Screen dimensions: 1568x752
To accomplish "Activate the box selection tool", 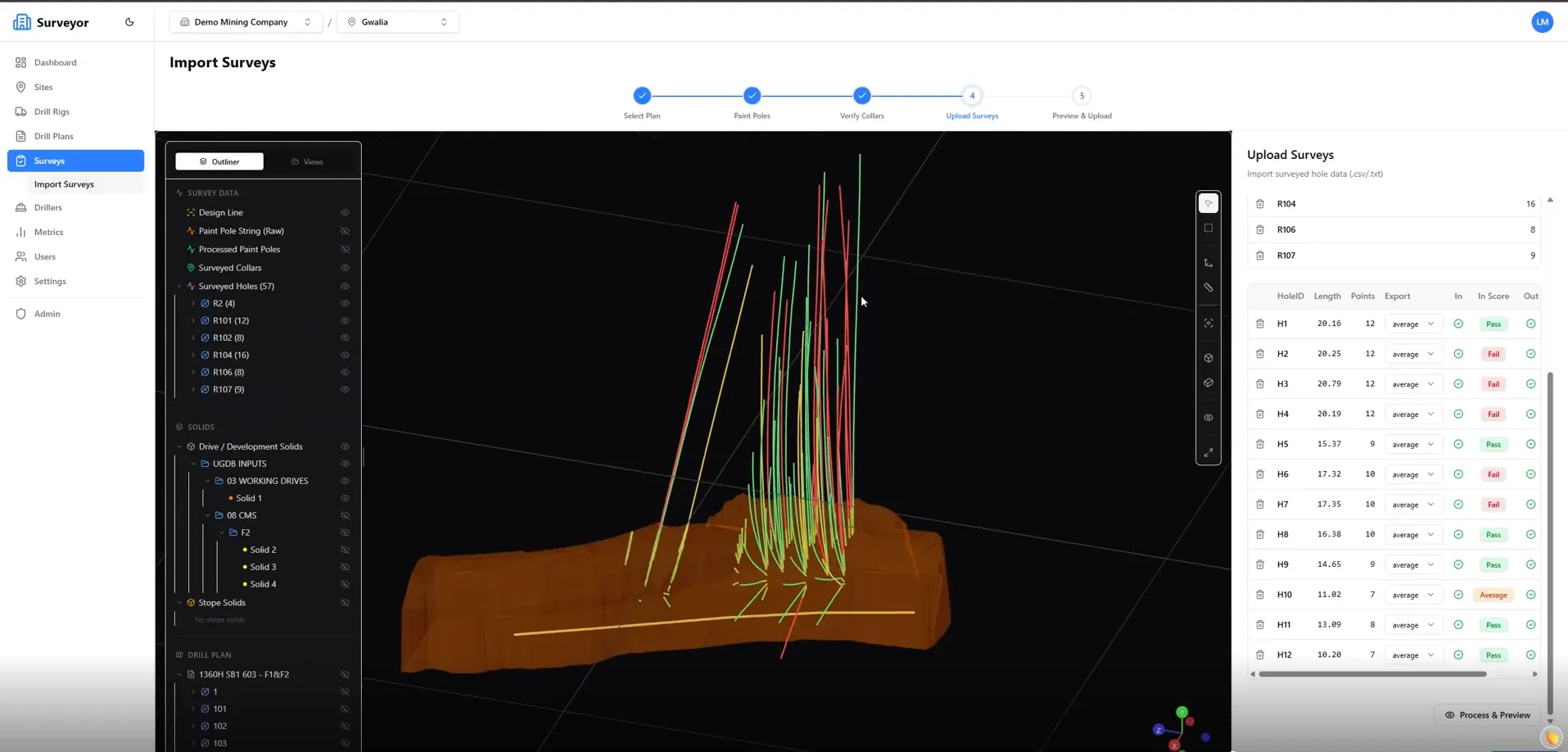I will [x=1209, y=229].
